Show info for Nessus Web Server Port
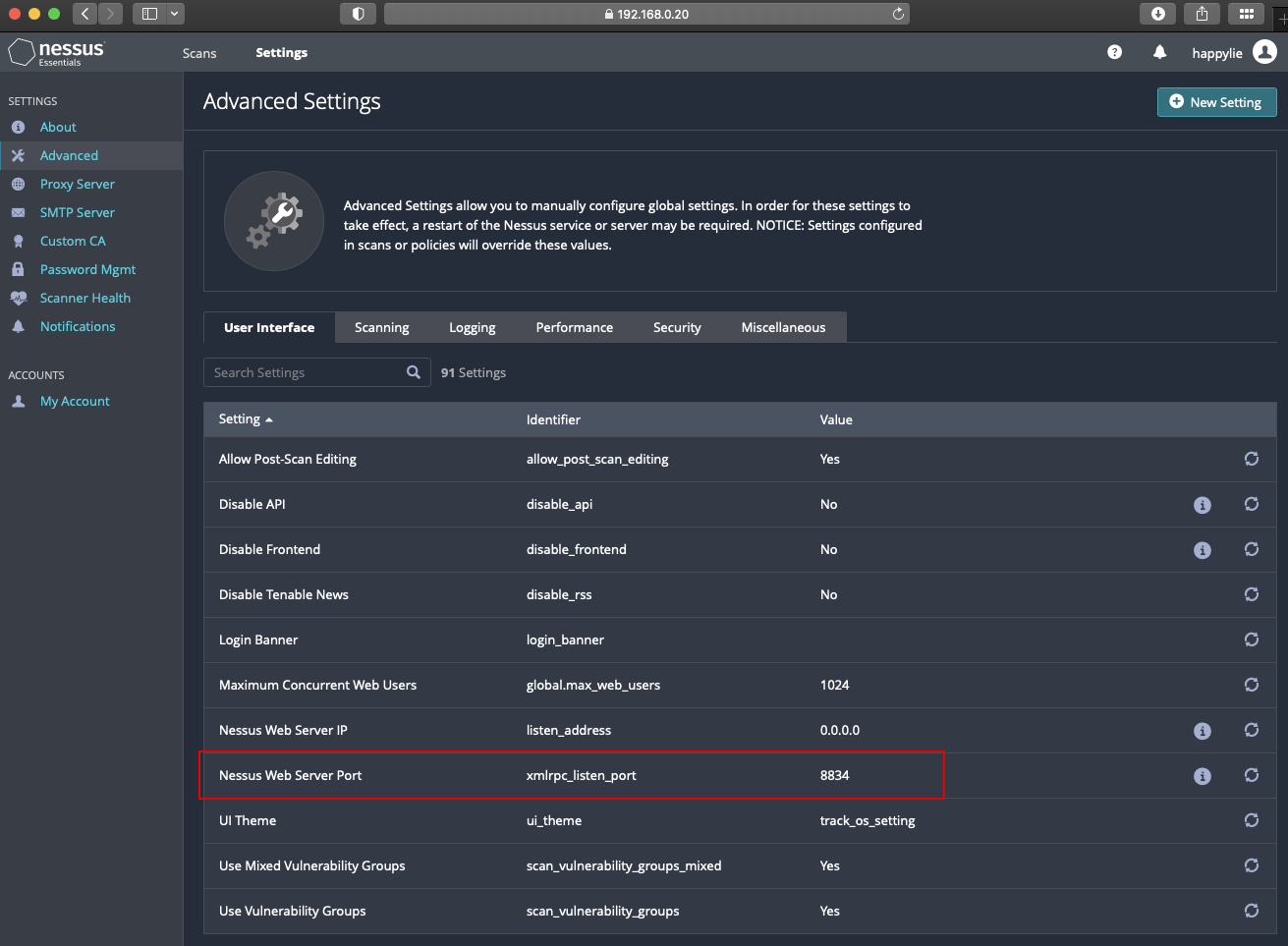The height and width of the screenshot is (946, 1288). (1202, 776)
